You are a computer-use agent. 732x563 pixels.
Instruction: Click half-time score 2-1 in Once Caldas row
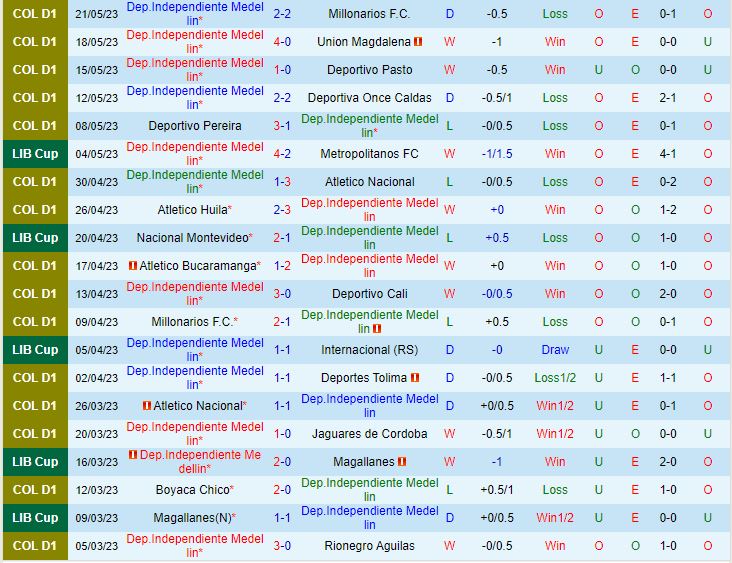pos(668,98)
